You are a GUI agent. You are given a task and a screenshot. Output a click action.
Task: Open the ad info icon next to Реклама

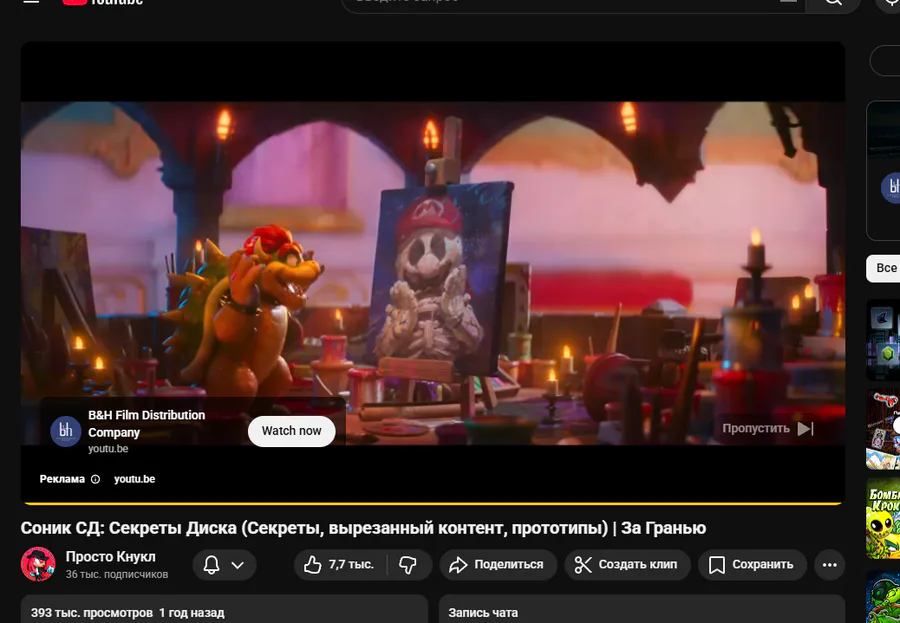point(95,479)
